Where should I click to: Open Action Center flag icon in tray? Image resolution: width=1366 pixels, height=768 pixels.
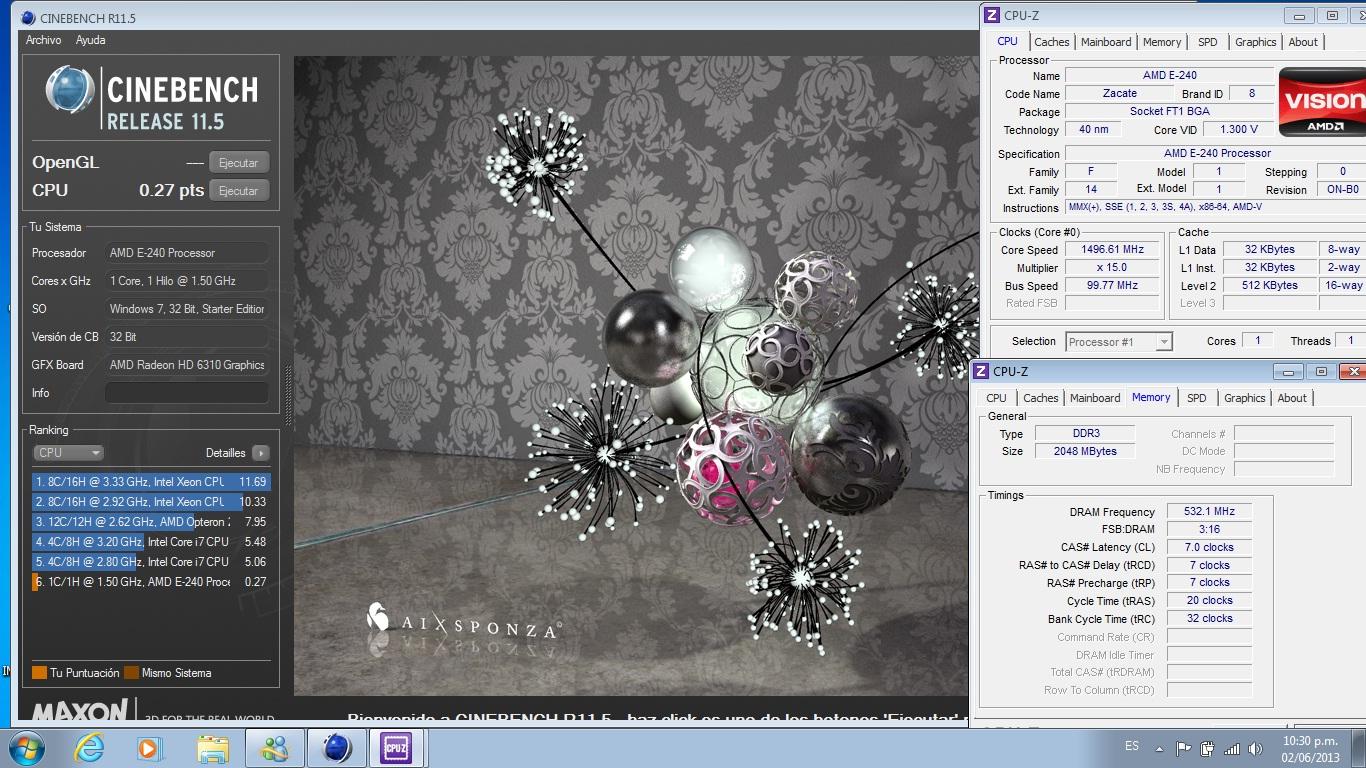click(1184, 748)
